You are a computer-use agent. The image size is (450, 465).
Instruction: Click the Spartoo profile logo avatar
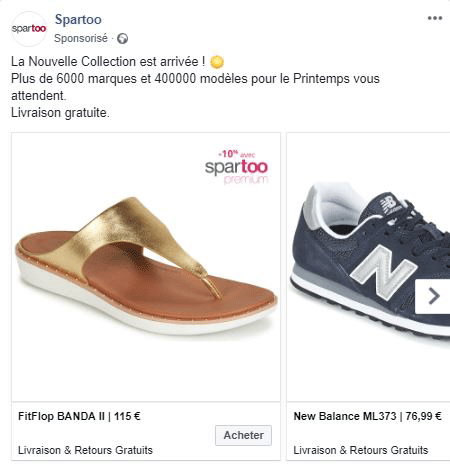[29, 29]
